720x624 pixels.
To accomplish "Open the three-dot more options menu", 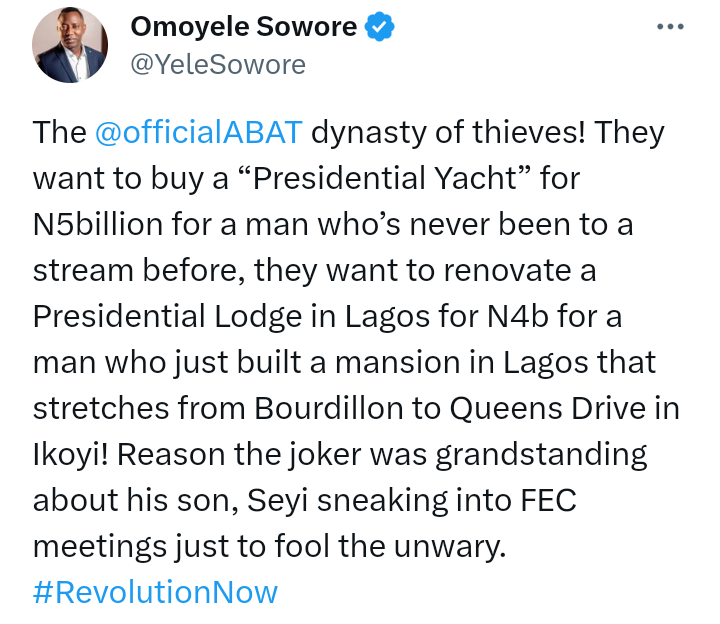I will [x=670, y=27].
